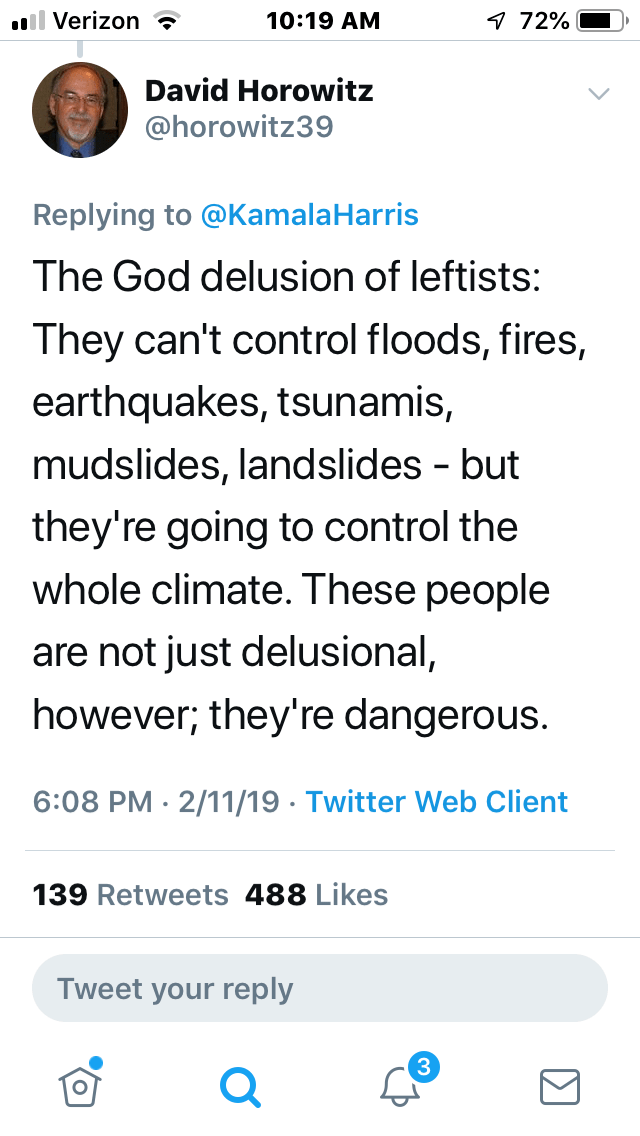View the 139 Retweets list
Viewport: 640px width, 1136px height.
coord(131,894)
